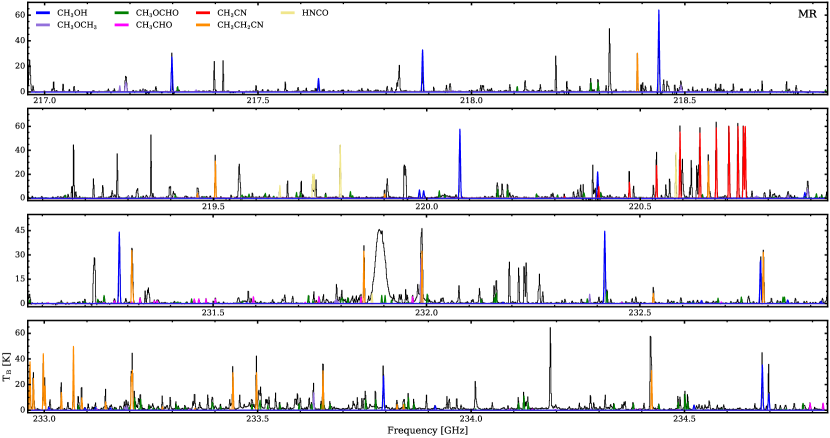Screen dimensions: 830x438
Task: Click the blue peak near 232.4 GHz
Action: [x=605, y=267]
